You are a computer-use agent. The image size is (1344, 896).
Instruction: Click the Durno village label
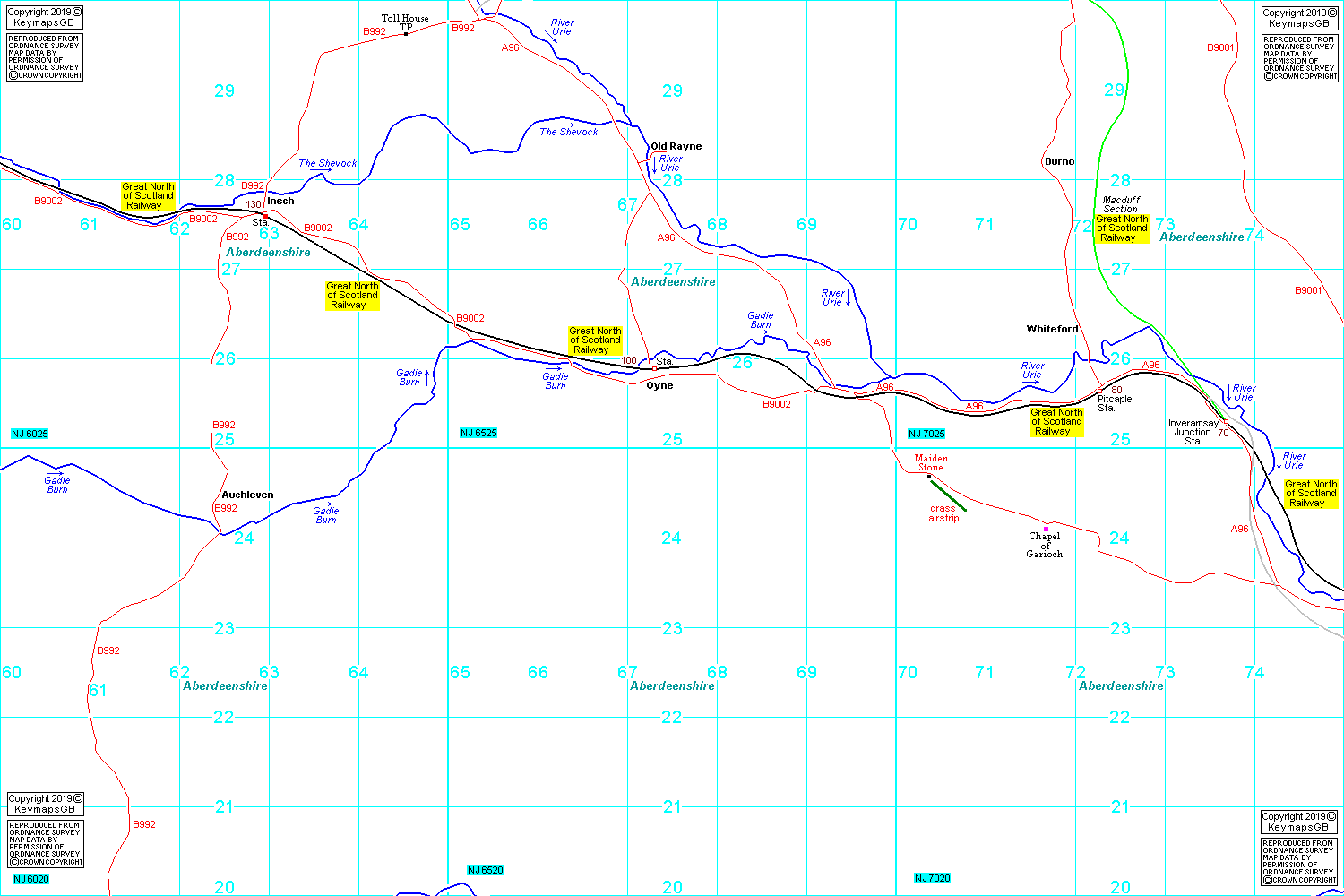coord(1059,161)
